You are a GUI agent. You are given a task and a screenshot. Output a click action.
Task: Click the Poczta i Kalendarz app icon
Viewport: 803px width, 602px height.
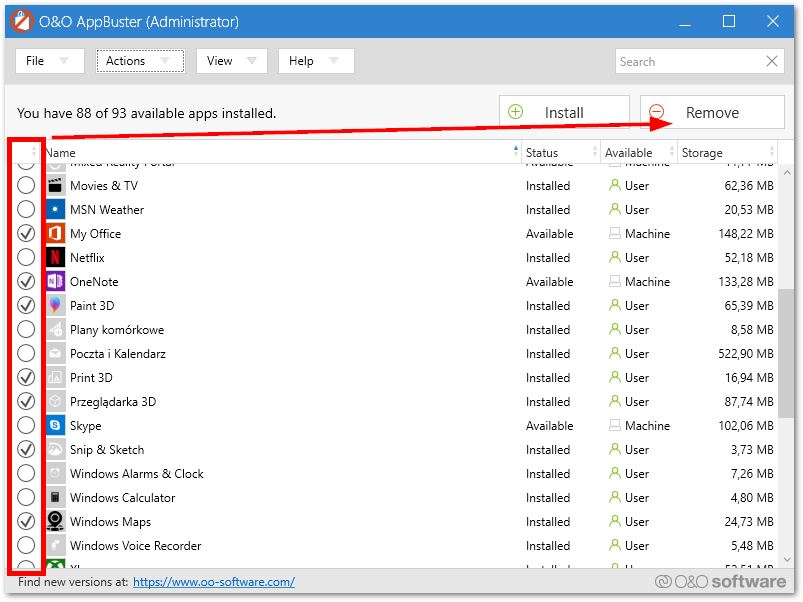pos(55,354)
